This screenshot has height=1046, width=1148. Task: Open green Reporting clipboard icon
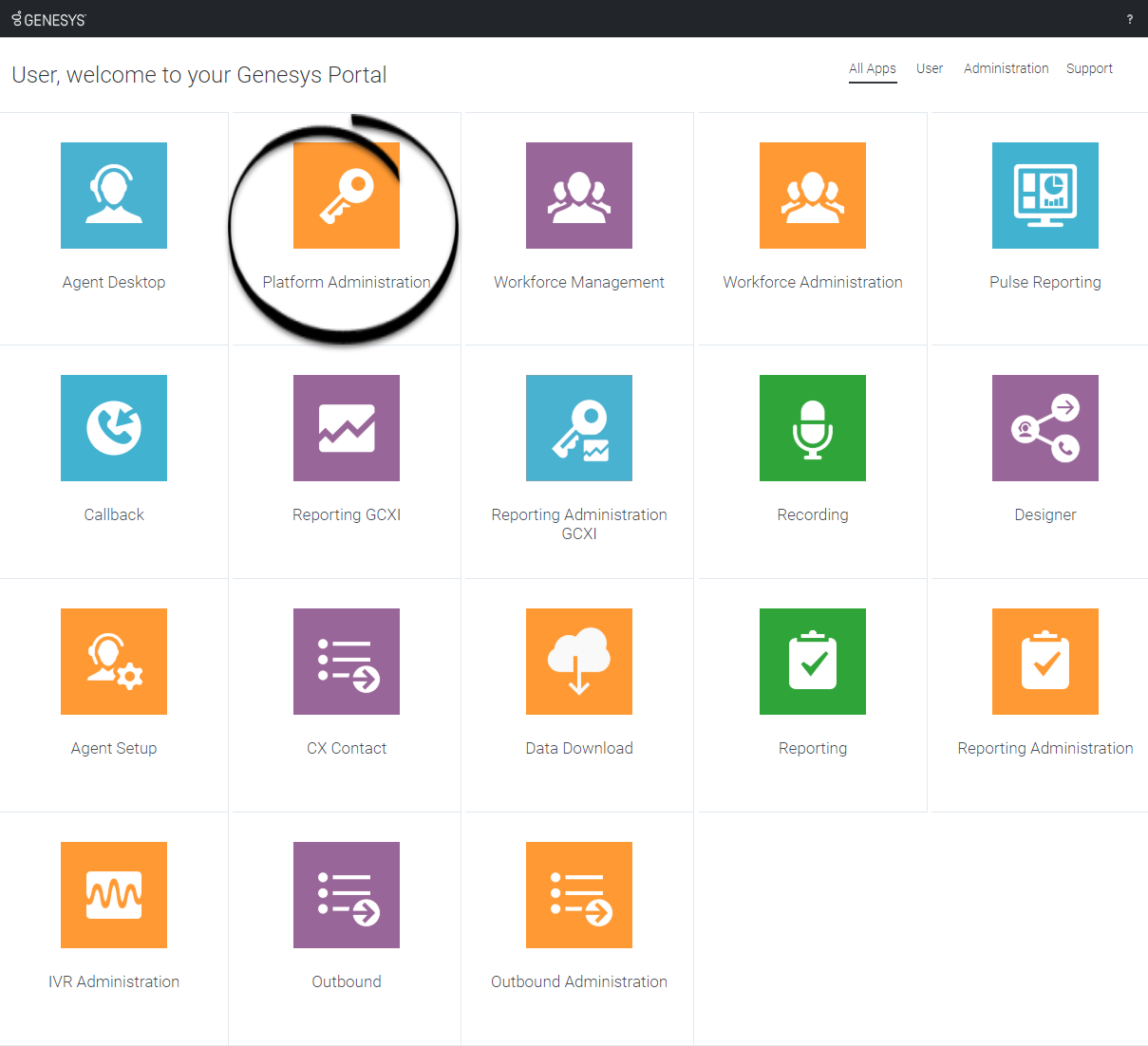pyautogui.click(x=813, y=662)
